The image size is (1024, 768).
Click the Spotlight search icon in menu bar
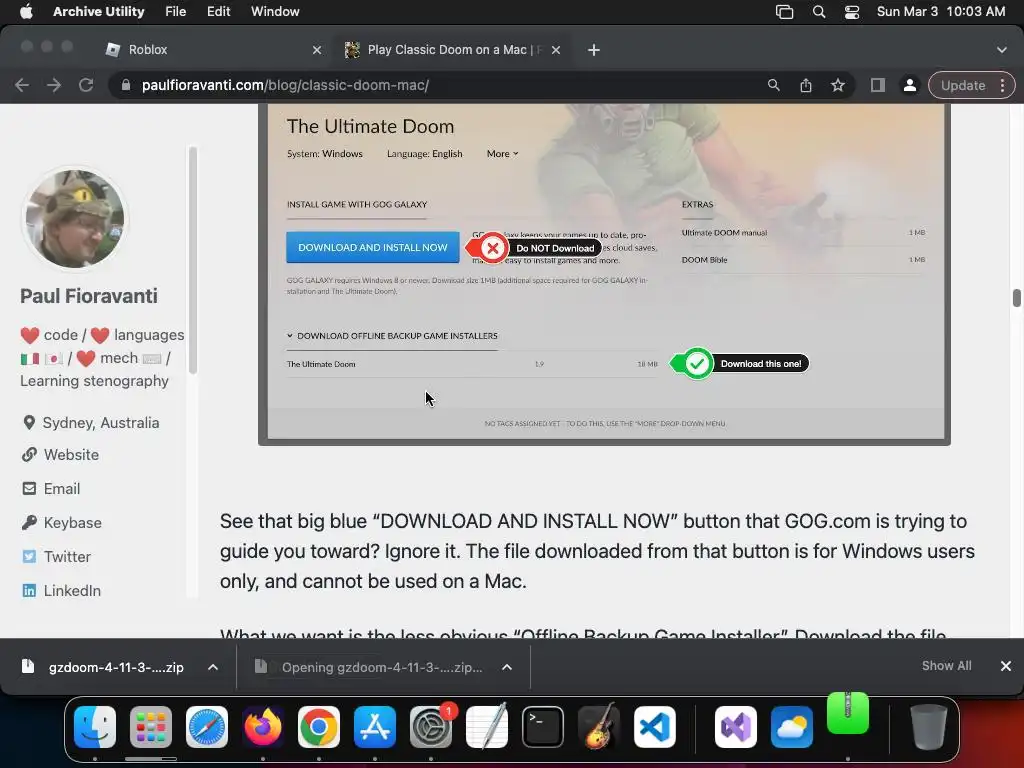818,11
